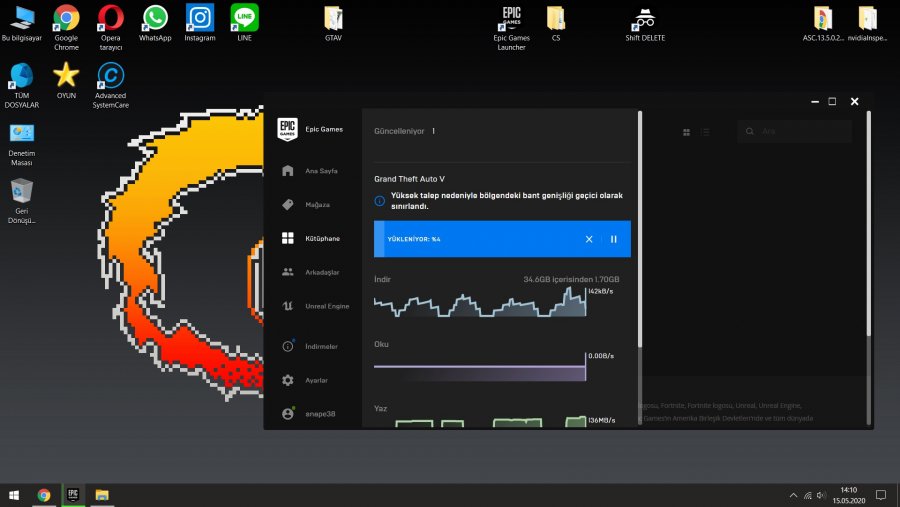Launch Google Chrome from the desktop
This screenshot has width=900, height=507.
pos(66,27)
